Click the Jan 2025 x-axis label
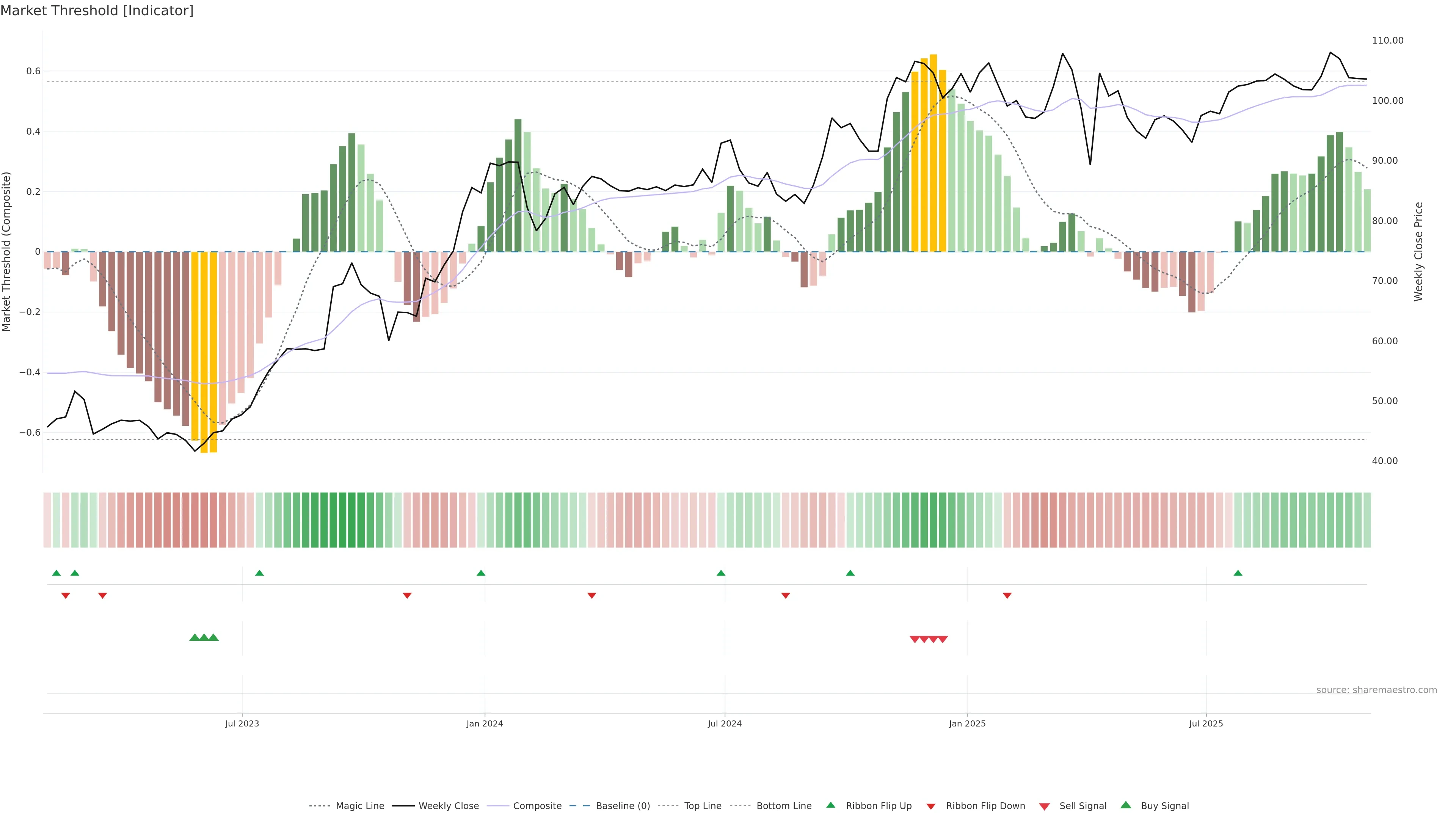The image size is (1456, 819). 967,723
